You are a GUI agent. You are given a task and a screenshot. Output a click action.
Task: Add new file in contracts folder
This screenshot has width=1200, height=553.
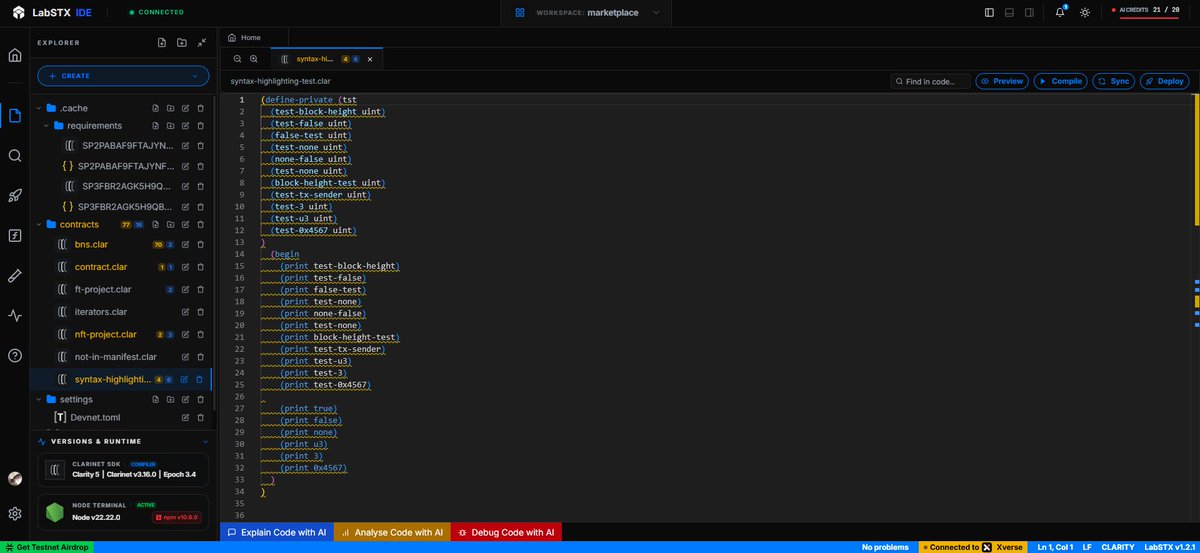coord(155,224)
